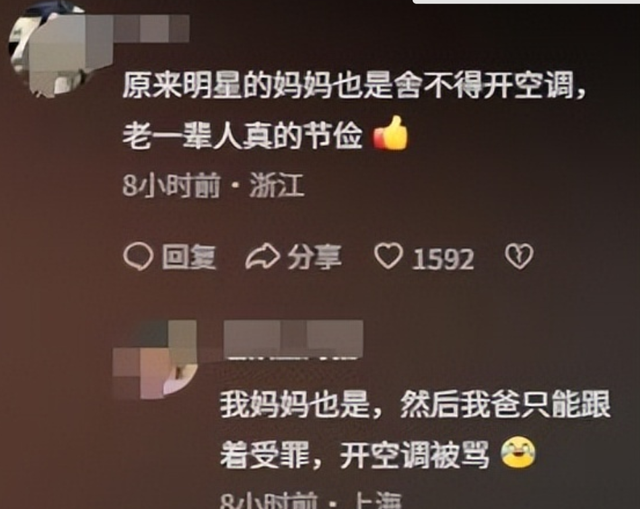This screenshot has height=509, width=640.
Task: Like the comment with the heart icon
Action: click(x=388, y=256)
